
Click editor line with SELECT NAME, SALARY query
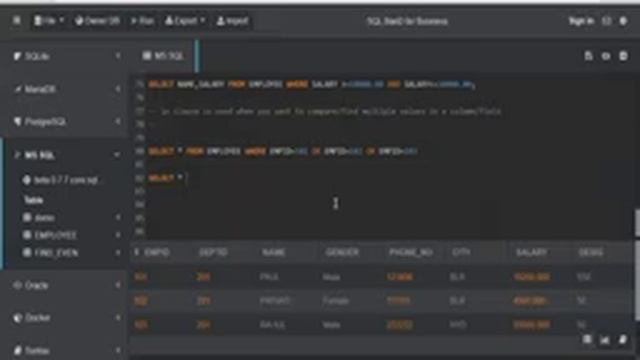tap(311, 84)
